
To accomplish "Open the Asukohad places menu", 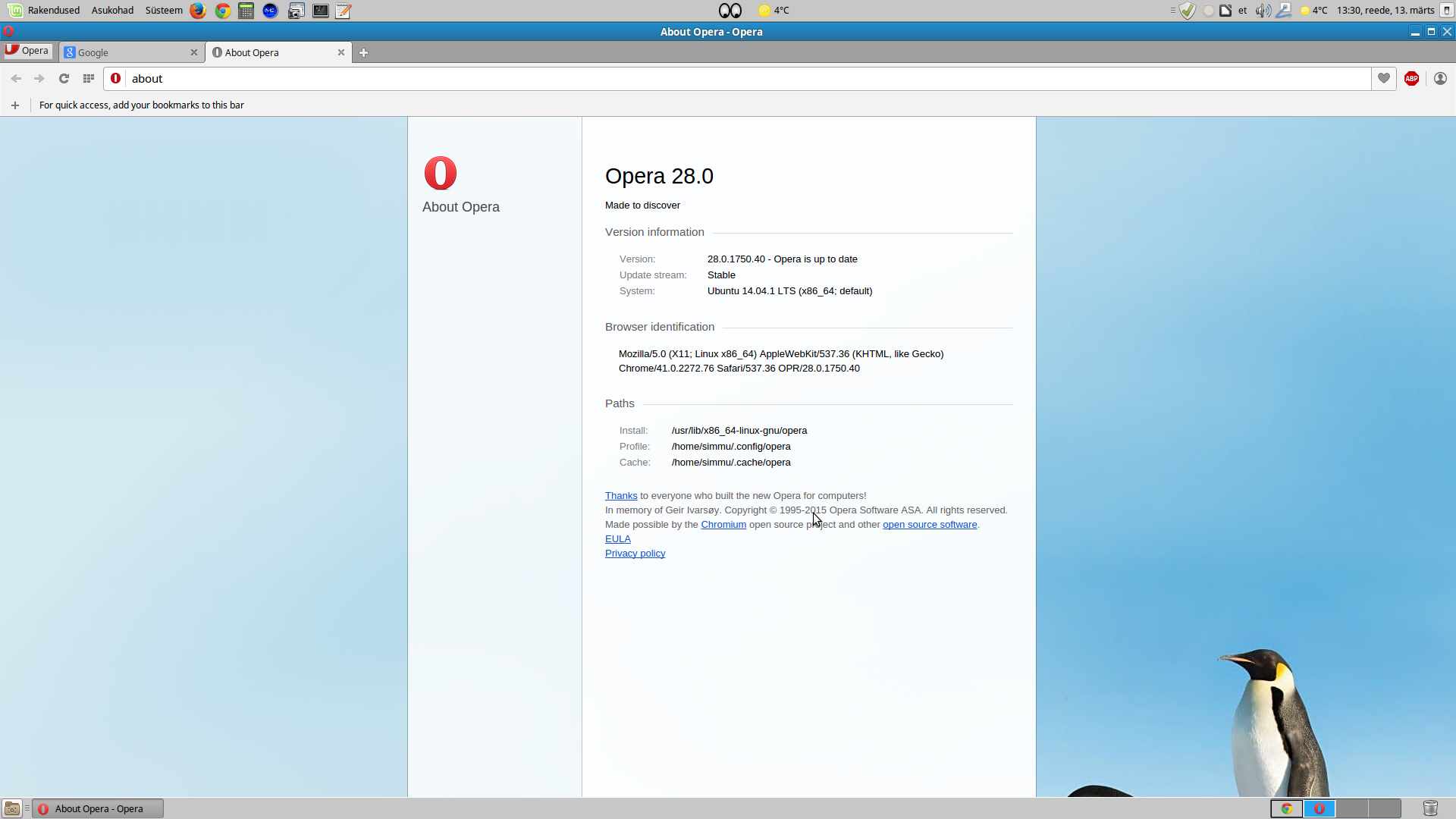I will point(112,11).
